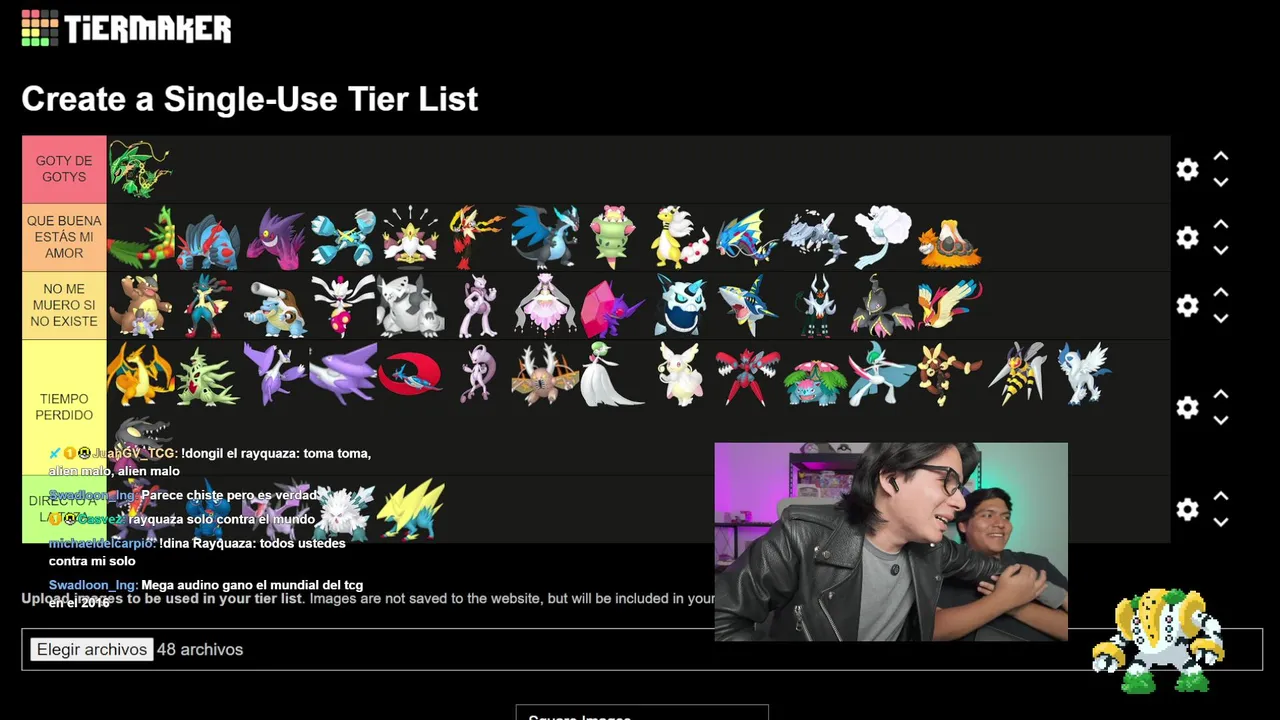
Task: Click the pixel Regigigas sprite overlay
Action: [x=1158, y=641]
